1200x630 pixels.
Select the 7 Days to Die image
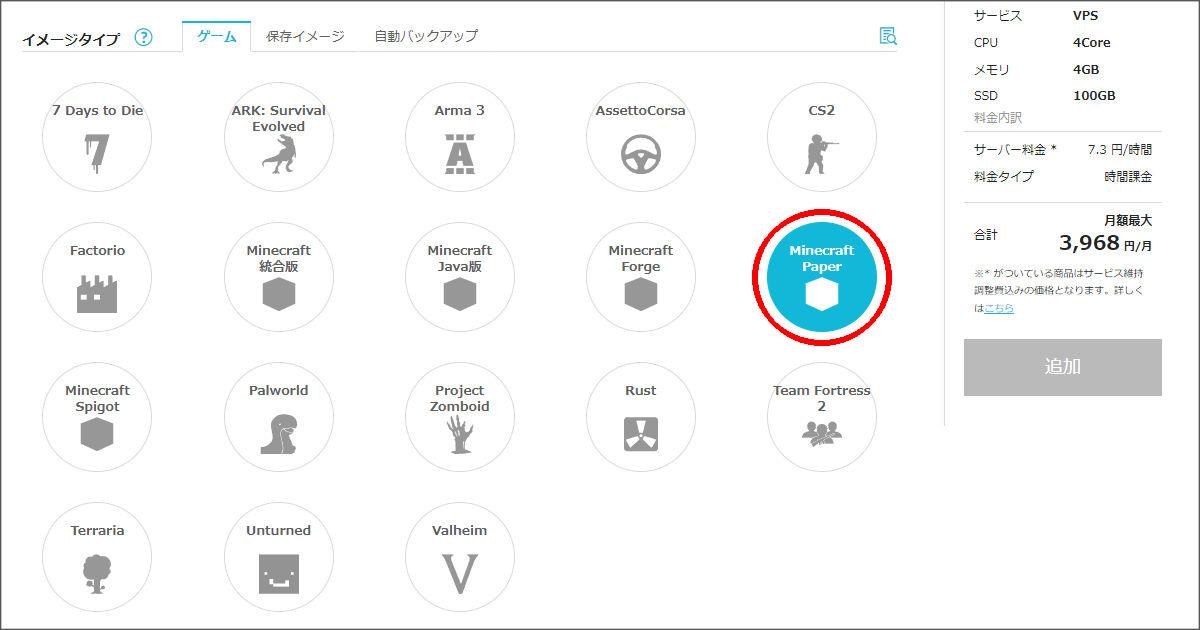(97, 137)
